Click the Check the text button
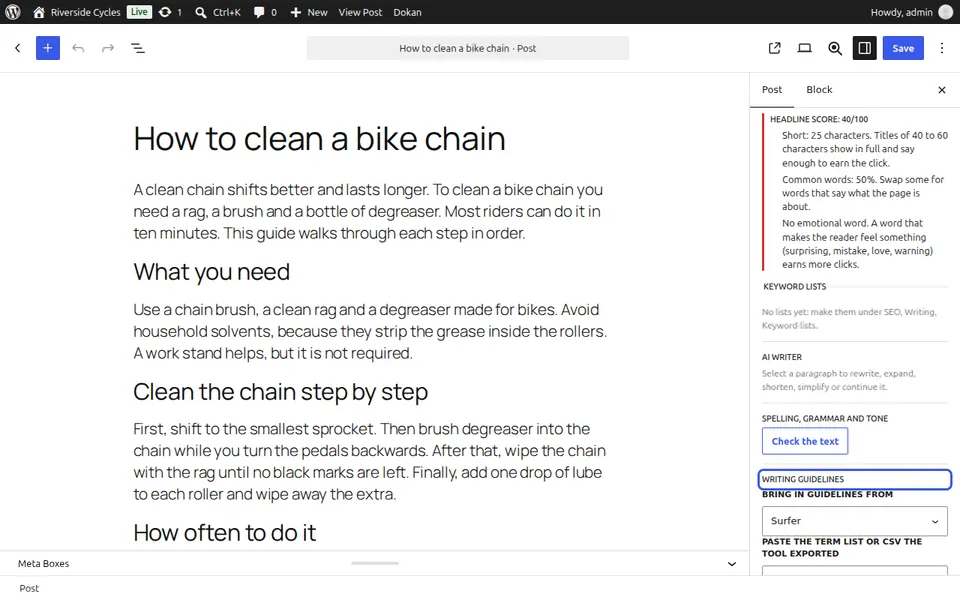The width and height of the screenshot is (960, 600). pyautogui.click(x=805, y=441)
